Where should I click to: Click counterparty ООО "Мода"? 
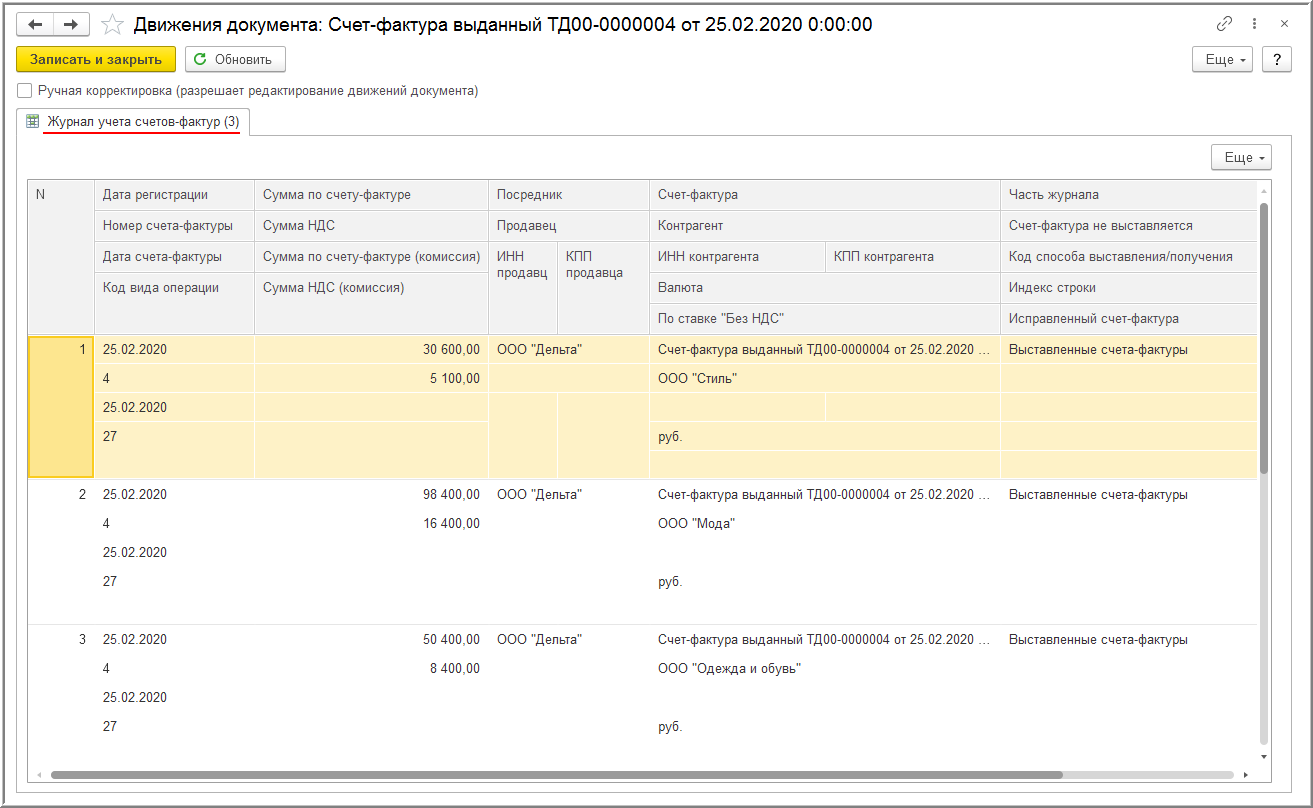click(696, 524)
